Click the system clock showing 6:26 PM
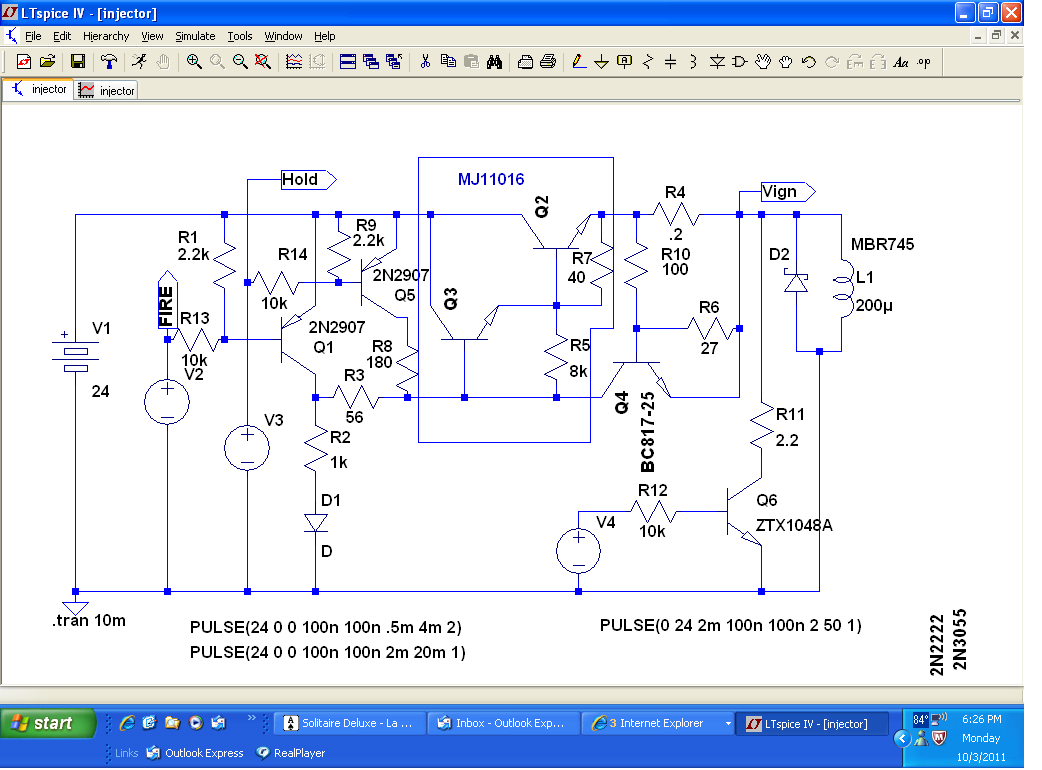The width and height of the screenshot is (1042, 770). pos(982,719)
